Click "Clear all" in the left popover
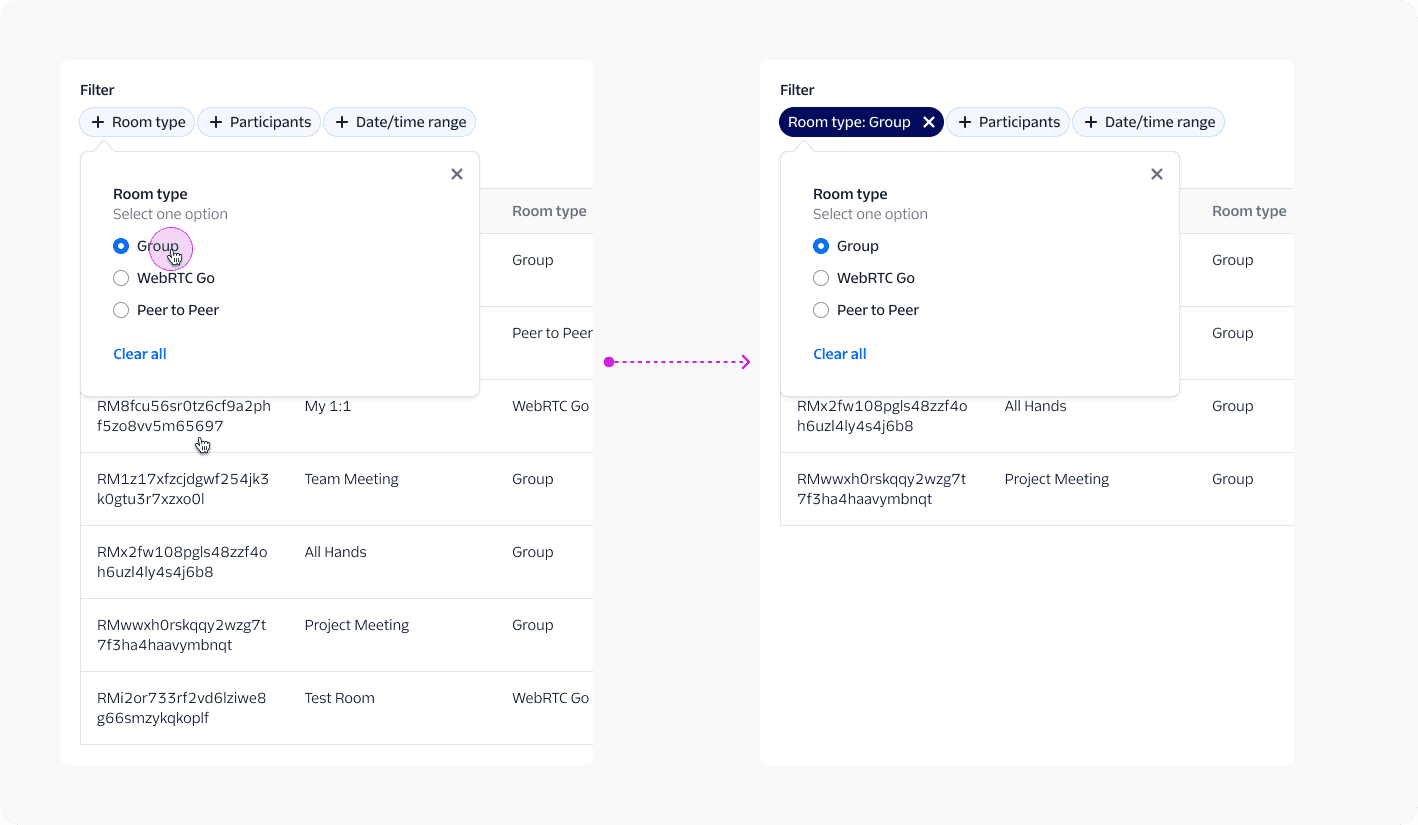 [139, 353]
